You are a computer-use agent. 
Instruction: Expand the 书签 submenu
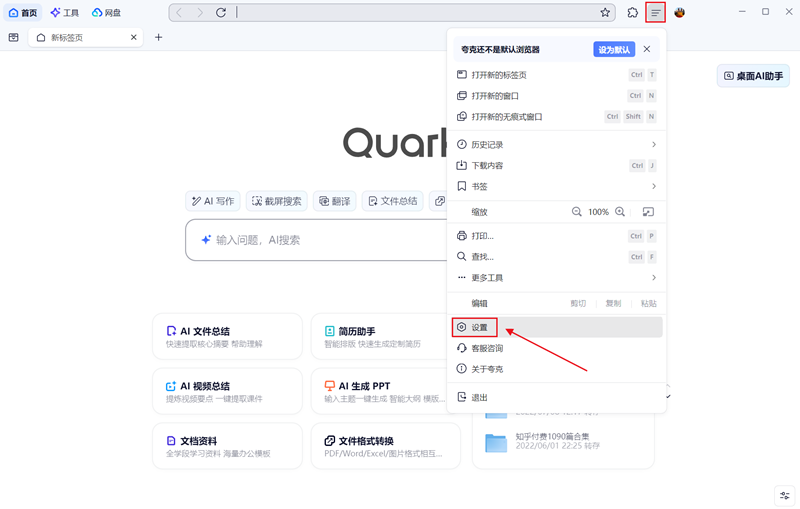pyautogui.click(x=557, y=187)
